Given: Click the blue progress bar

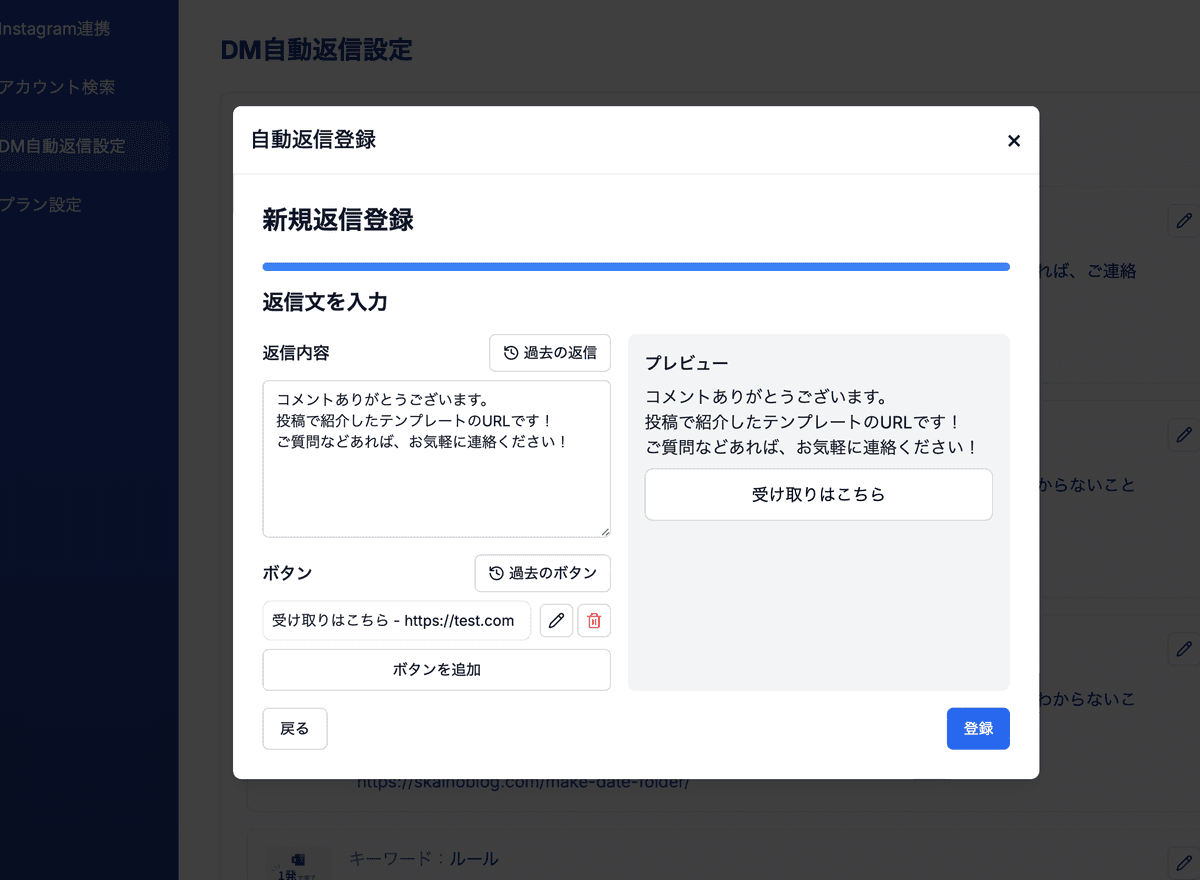Looking at the screenshot, I should (636, 267).
